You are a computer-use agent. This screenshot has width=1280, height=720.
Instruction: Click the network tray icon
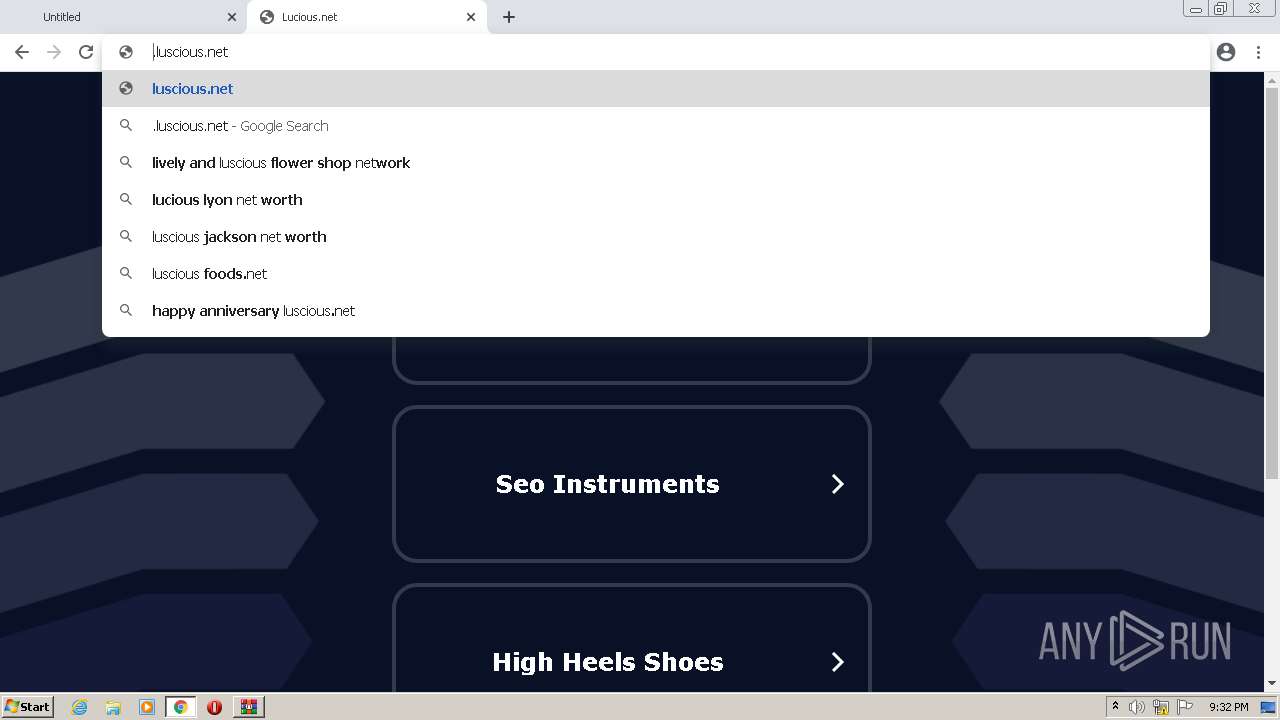(x=1161, y=707)
